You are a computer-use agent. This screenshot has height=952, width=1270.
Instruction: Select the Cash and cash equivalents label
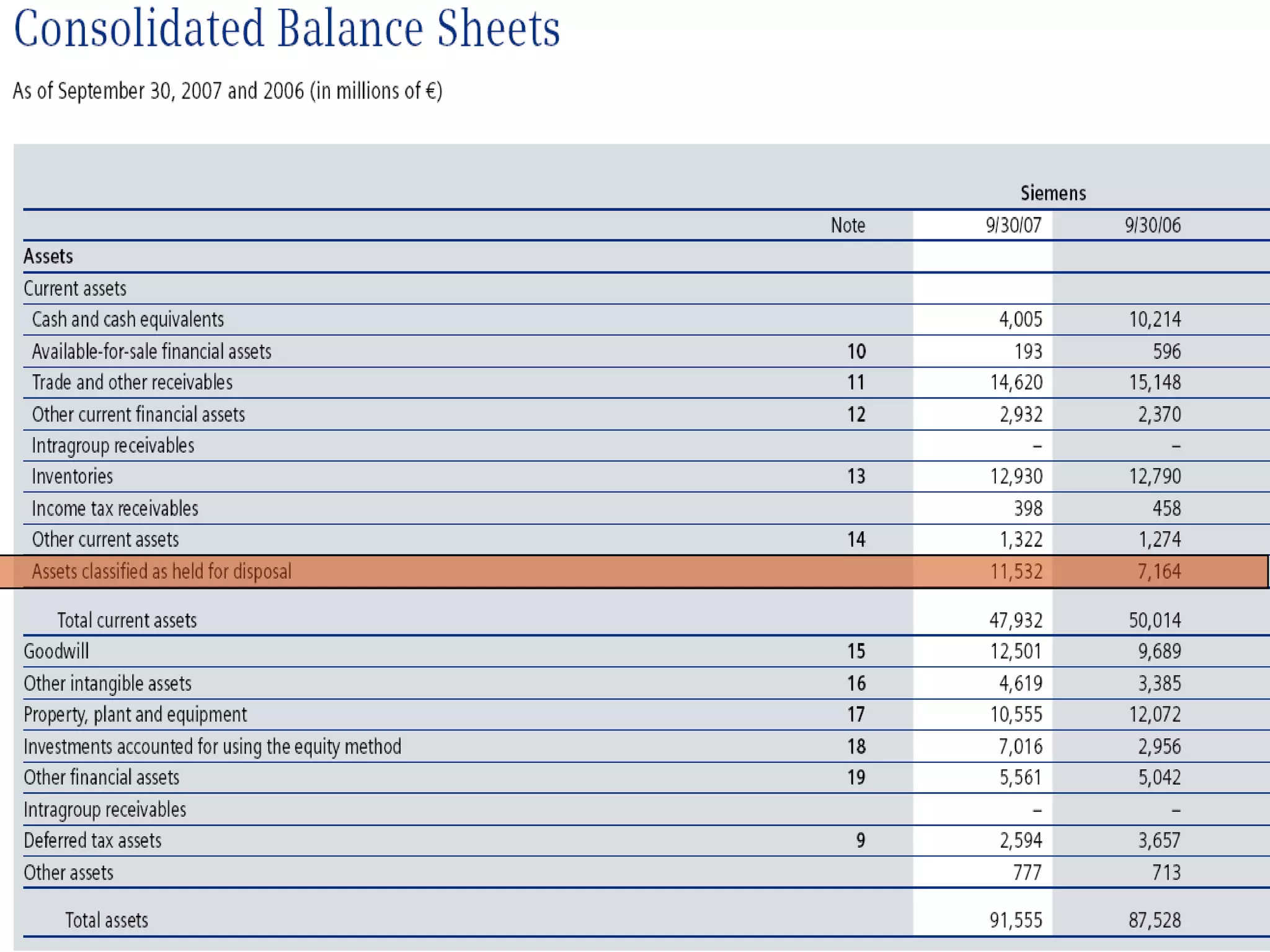(x=128, y=320)
